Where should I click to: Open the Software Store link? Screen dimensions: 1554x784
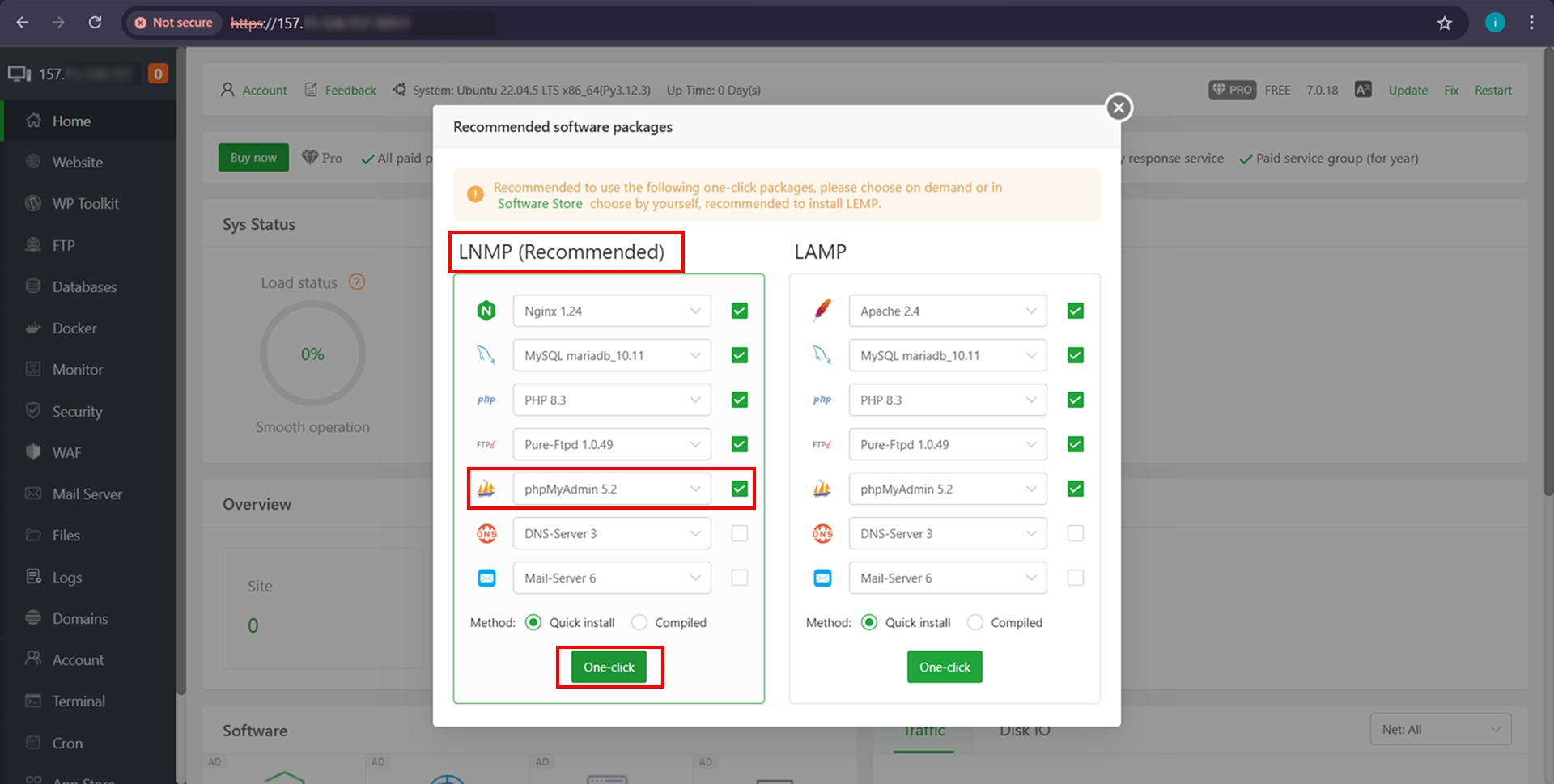click(539, 203)
